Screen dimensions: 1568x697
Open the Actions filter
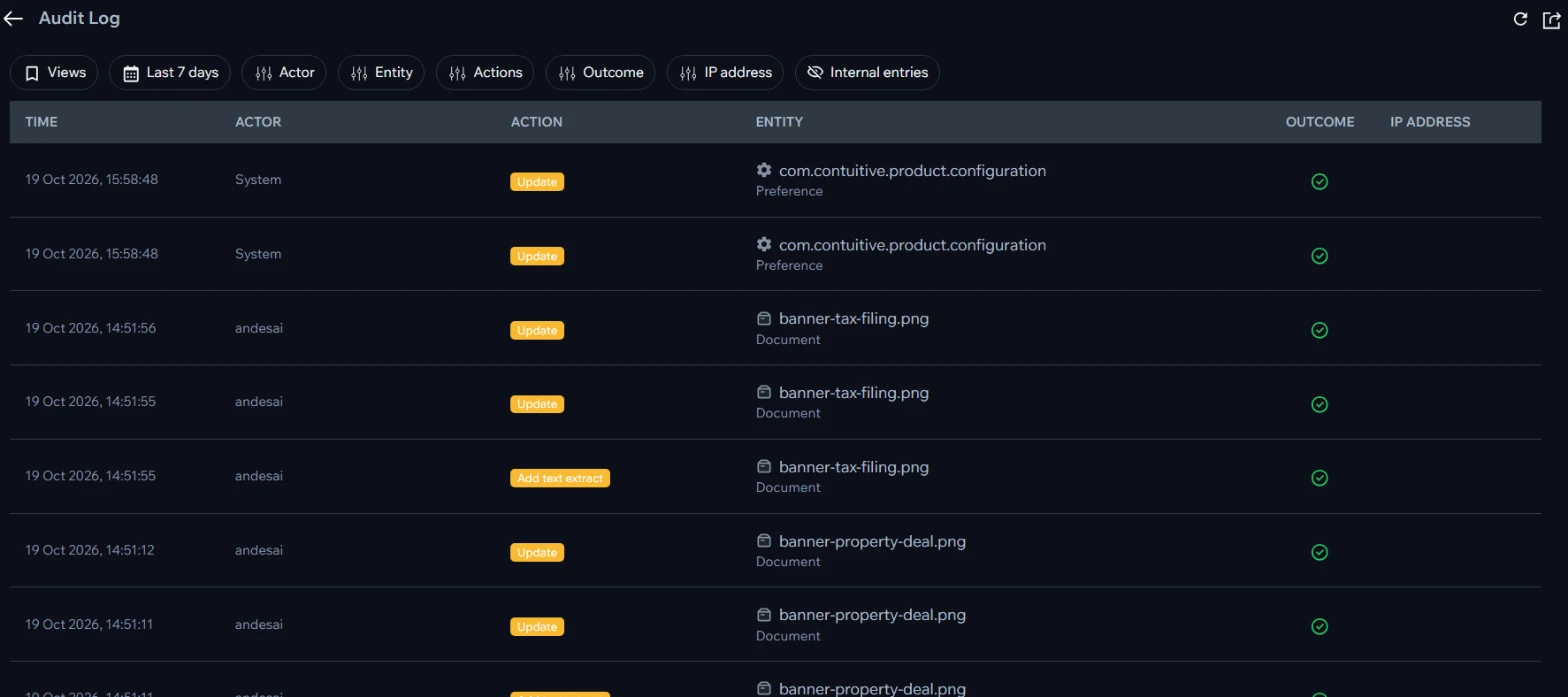(485, 73)
